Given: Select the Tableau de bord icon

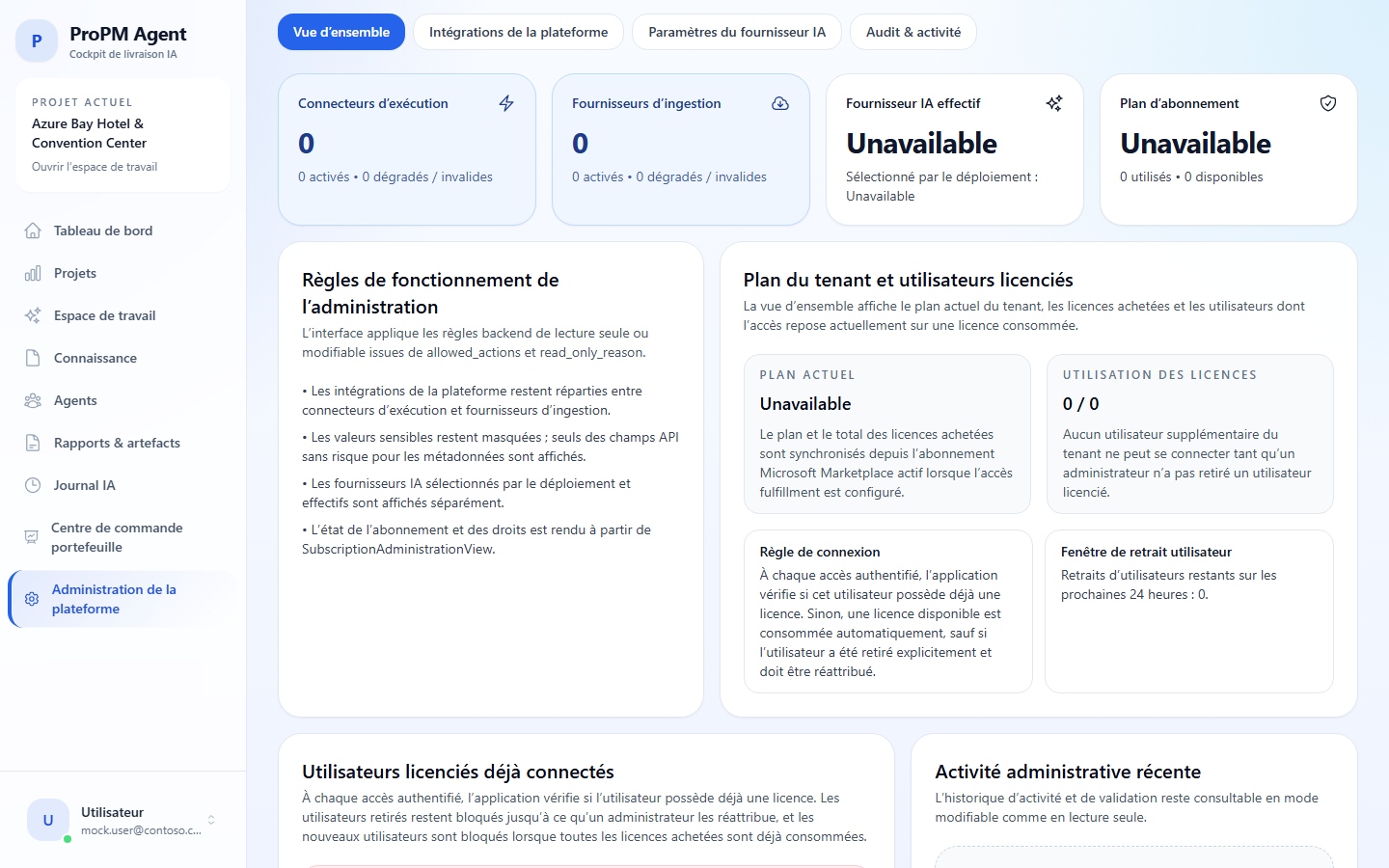Looking at the screenshot, I should point(33,231).
